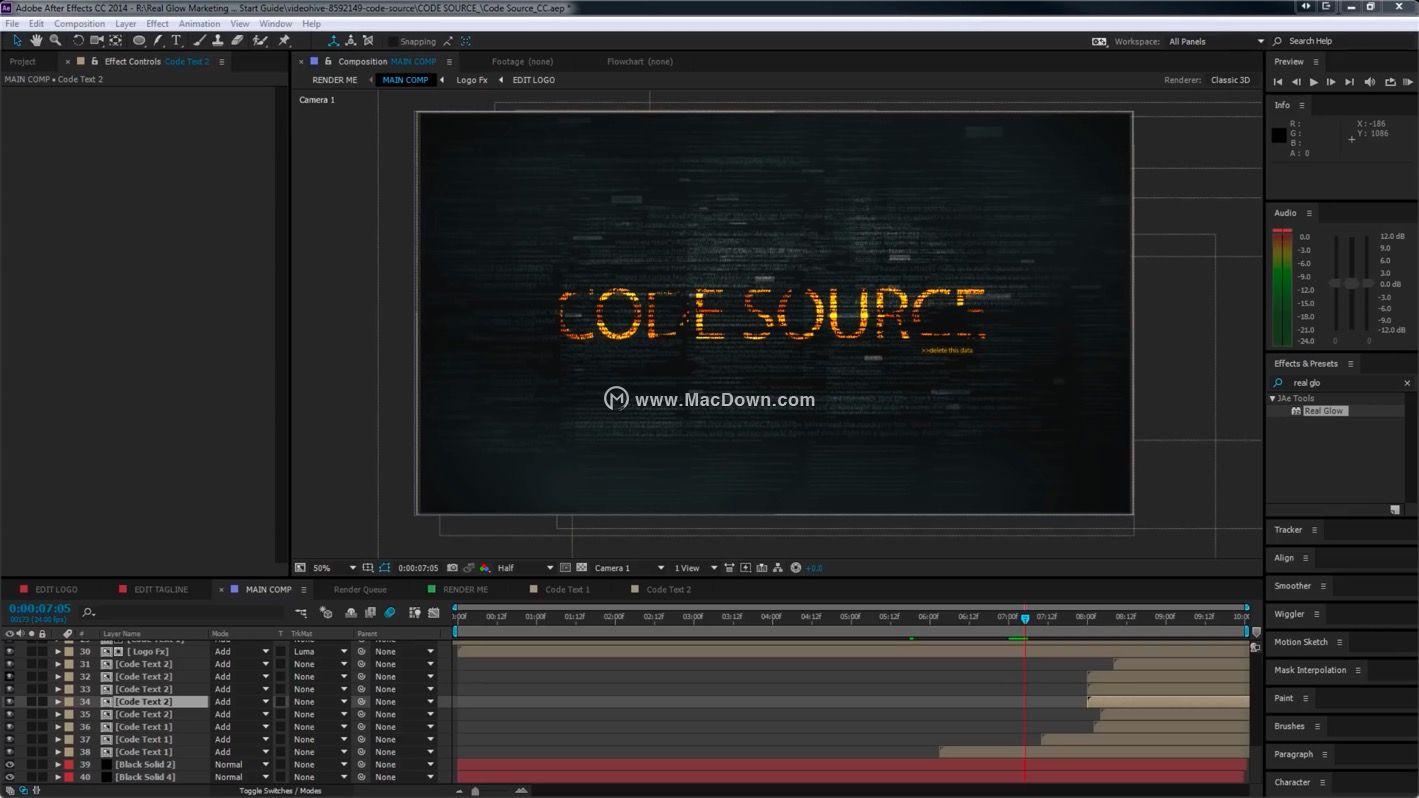Select the Real Glow effect preset
This screenshot has height=798, width=1419.
tap(1324, 411)
